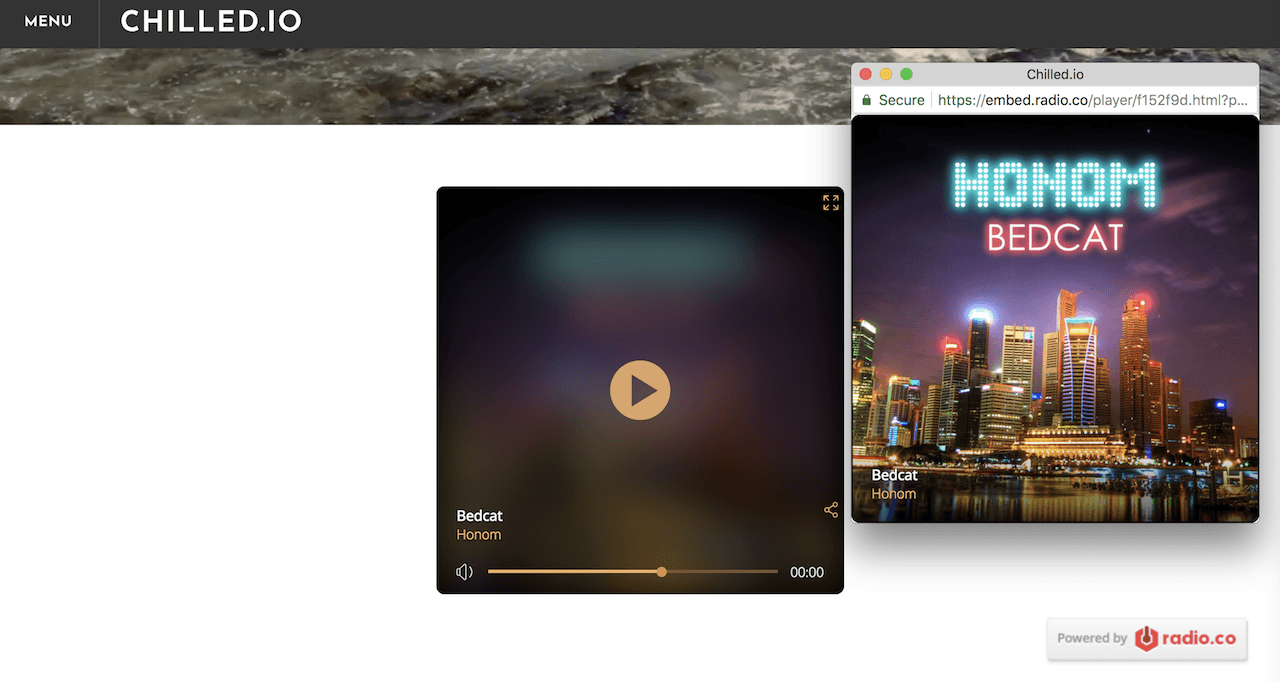Click the 00:00 time display
Screen dimensions: 1280x682
[806, 573]
